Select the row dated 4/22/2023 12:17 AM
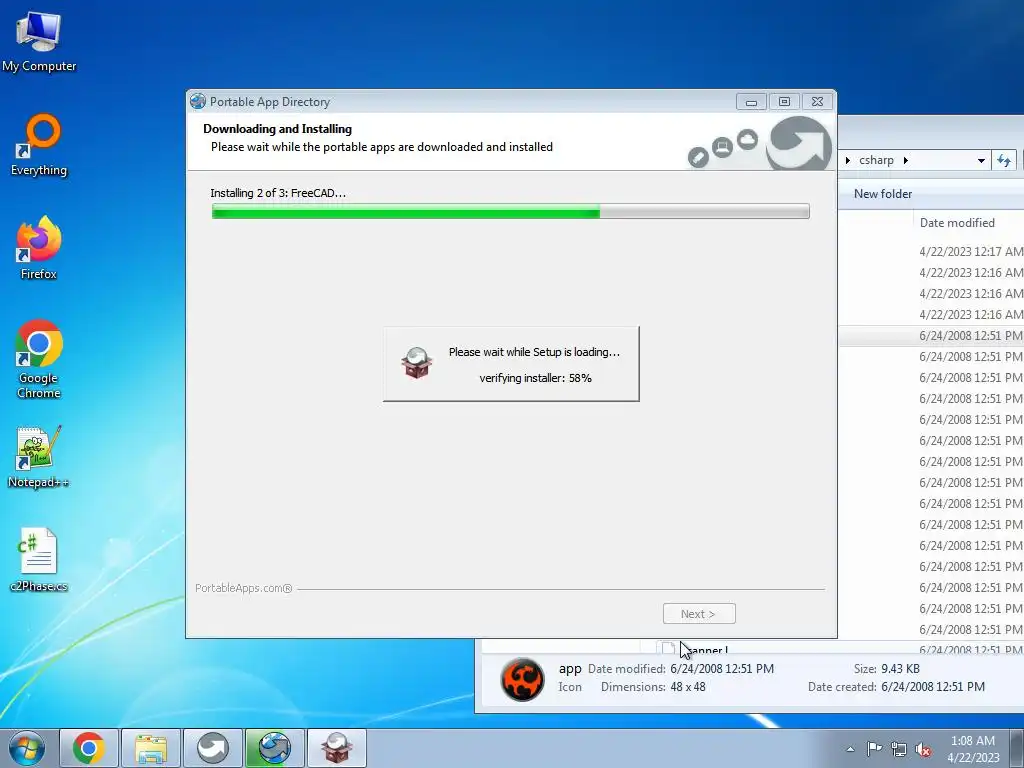The height and width of the screenshot is (768, 1024). [931, 251]
